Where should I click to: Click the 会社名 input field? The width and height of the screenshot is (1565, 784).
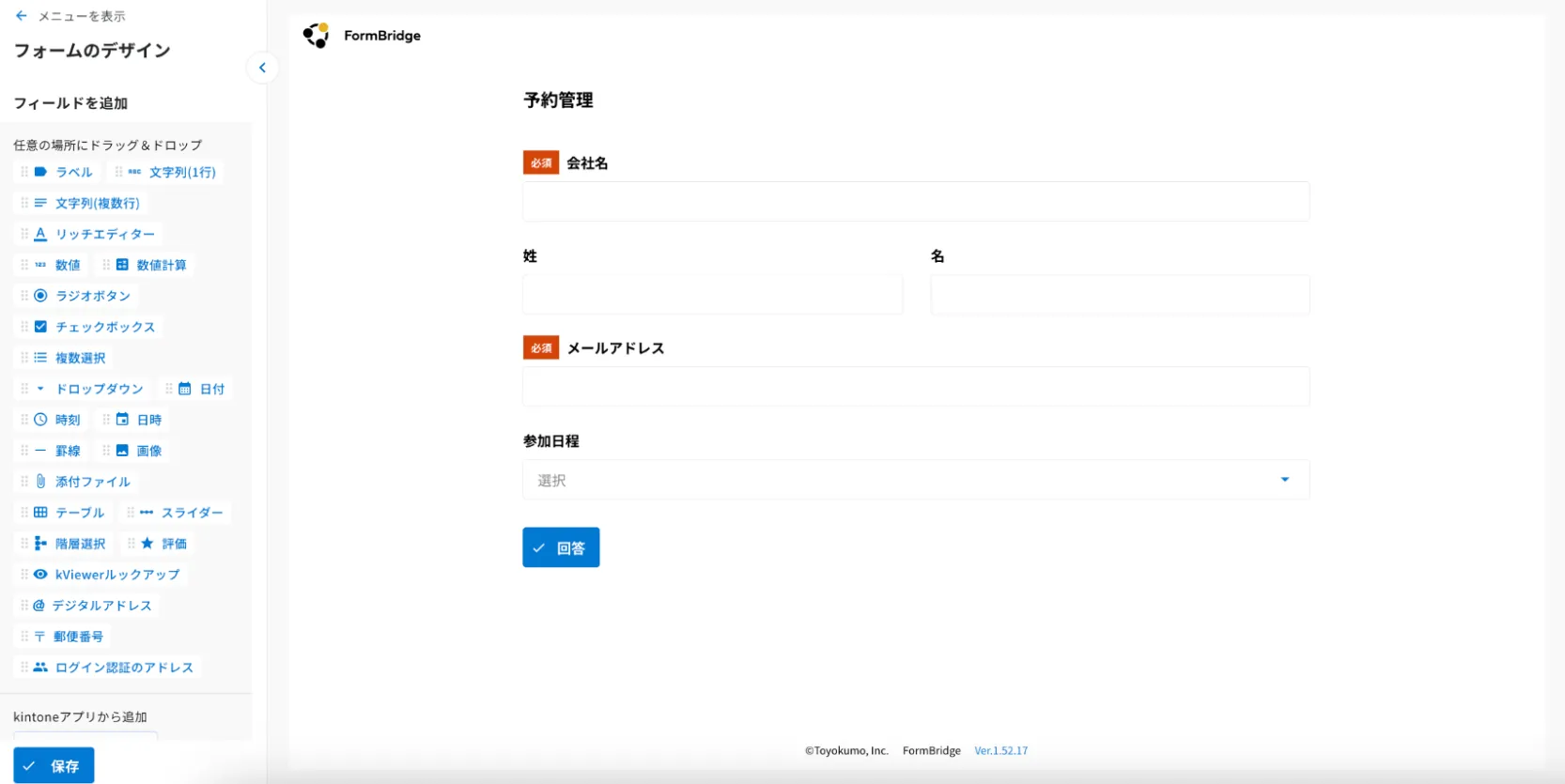click(916, 202)
